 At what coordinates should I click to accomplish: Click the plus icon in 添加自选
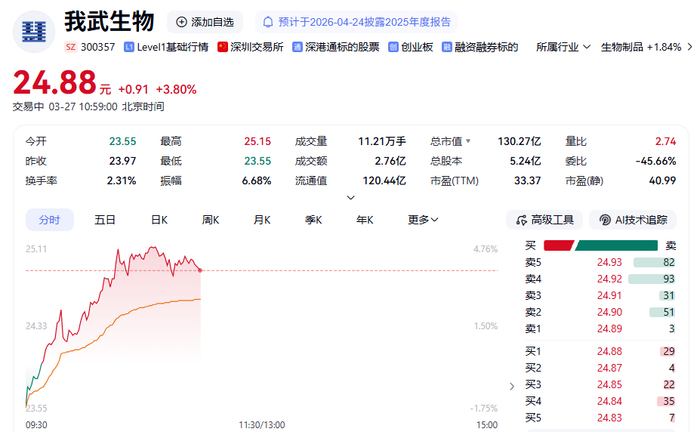click(181, 22)
